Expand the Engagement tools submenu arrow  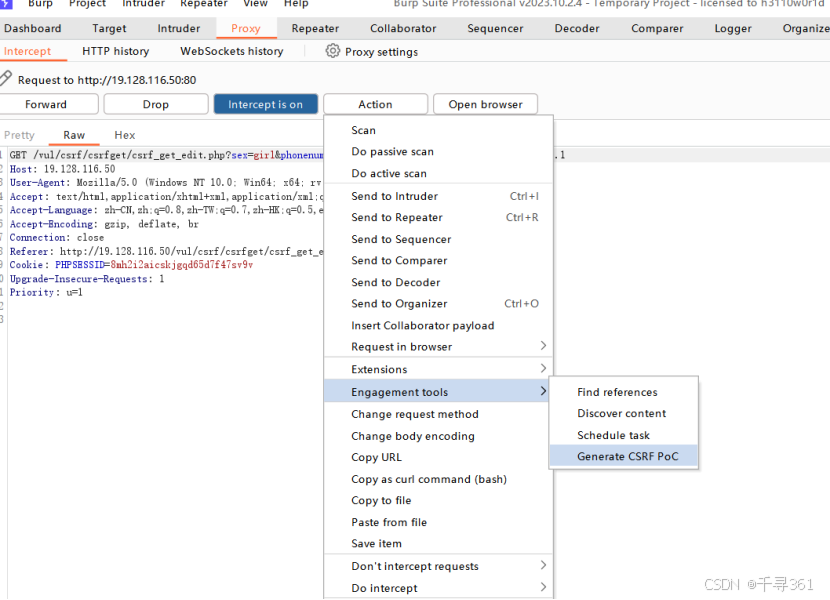[x=543, y=391]
